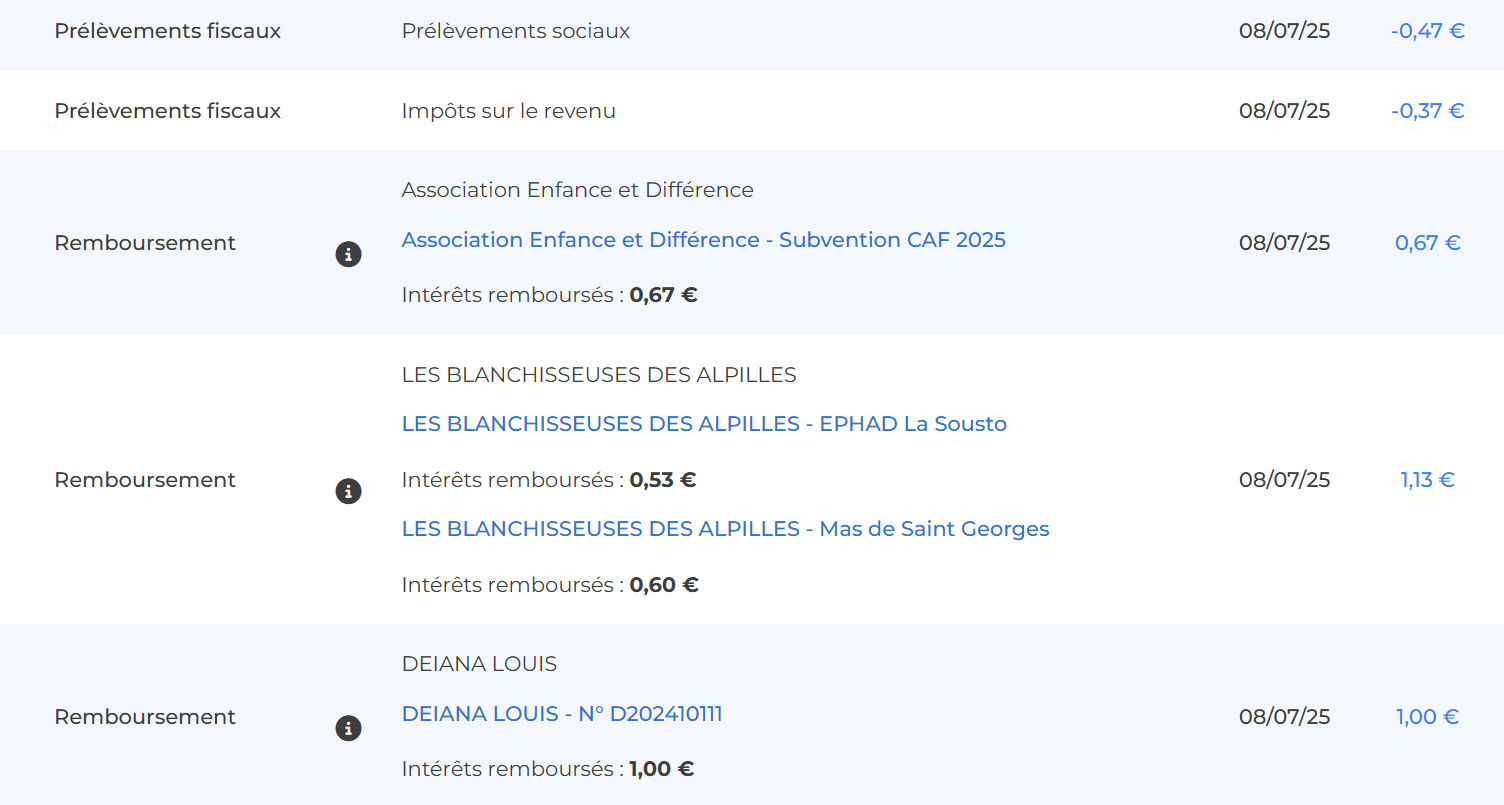
Task: Open DEIANA LOUIS N° D202410111 link
Action: [562, 714]
